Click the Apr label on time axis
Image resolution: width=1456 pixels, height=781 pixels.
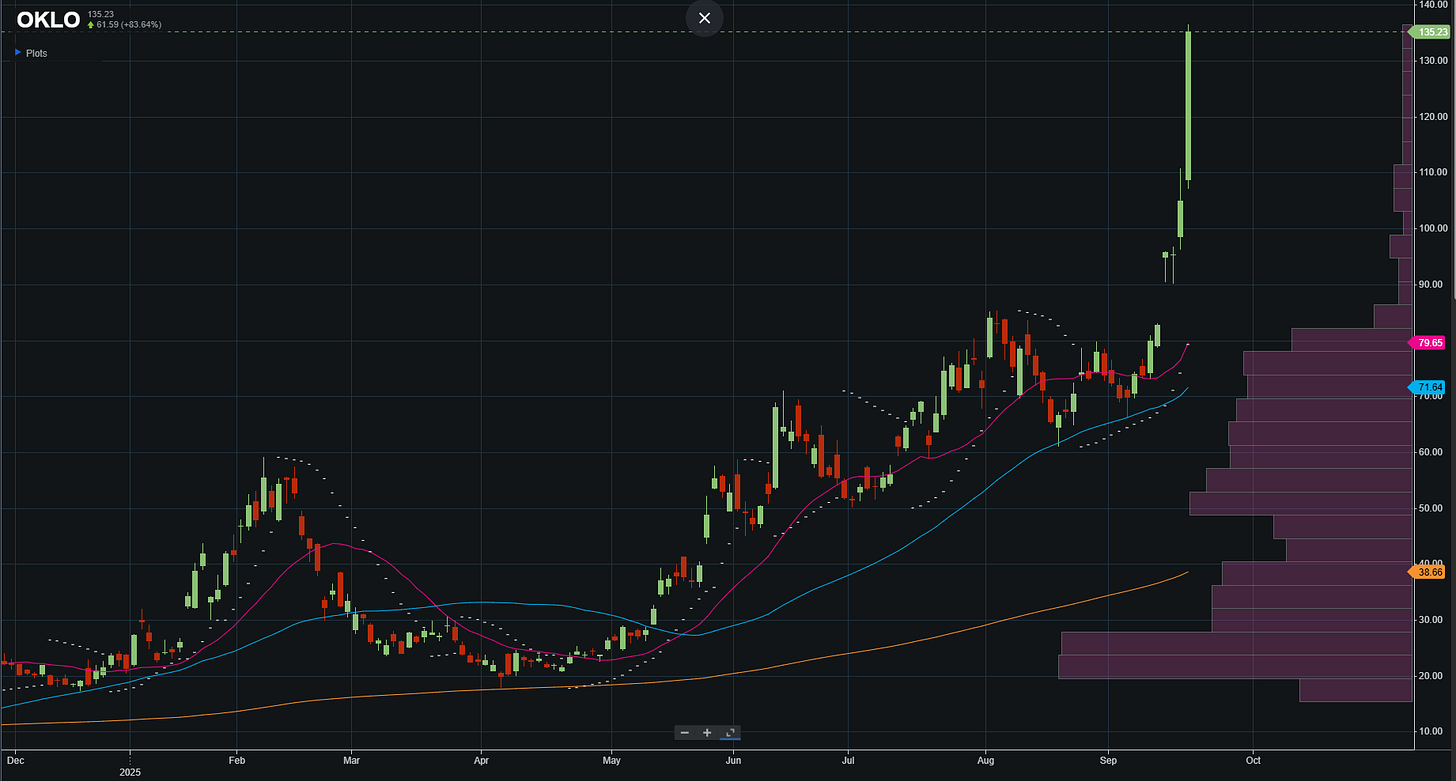(x=480, y=760)
